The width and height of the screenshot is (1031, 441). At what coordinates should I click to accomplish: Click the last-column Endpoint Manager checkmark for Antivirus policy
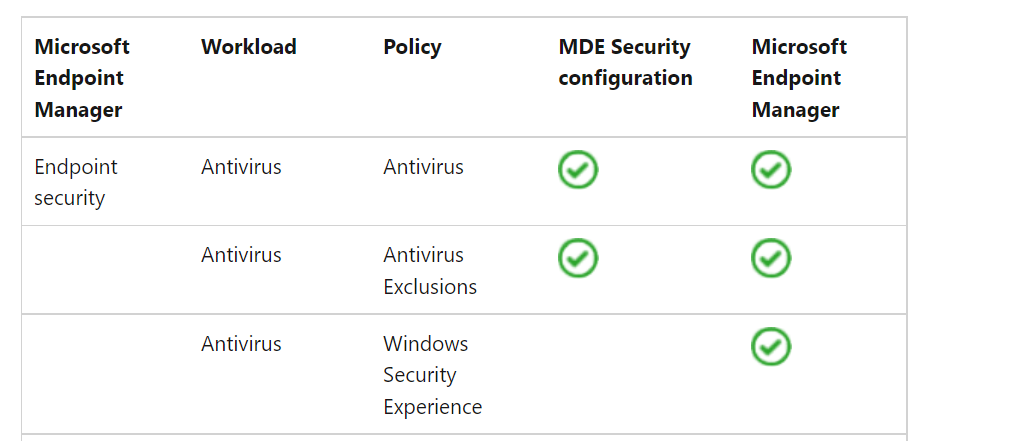(771, 169)
